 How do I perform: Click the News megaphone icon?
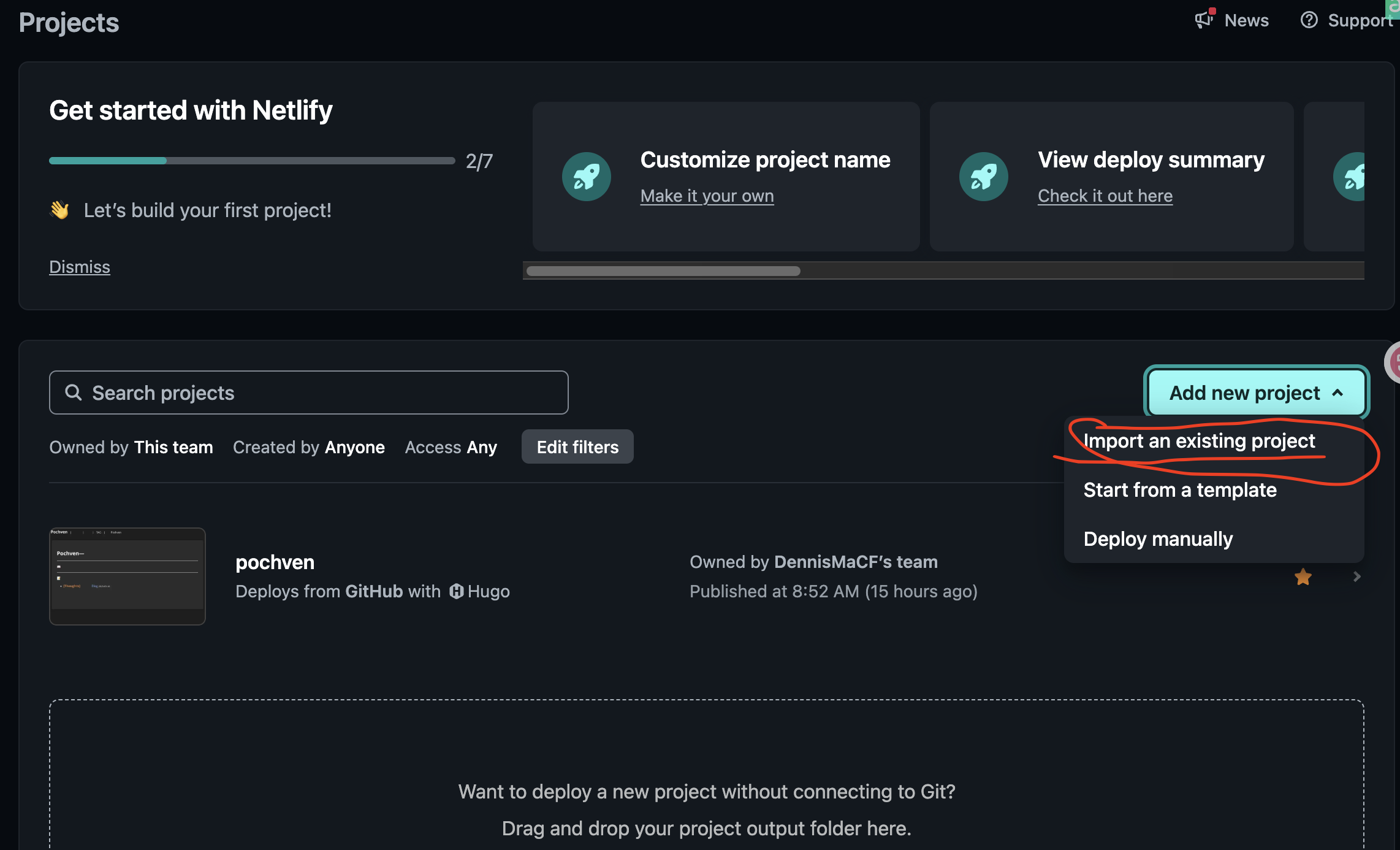pos(1204,20)
